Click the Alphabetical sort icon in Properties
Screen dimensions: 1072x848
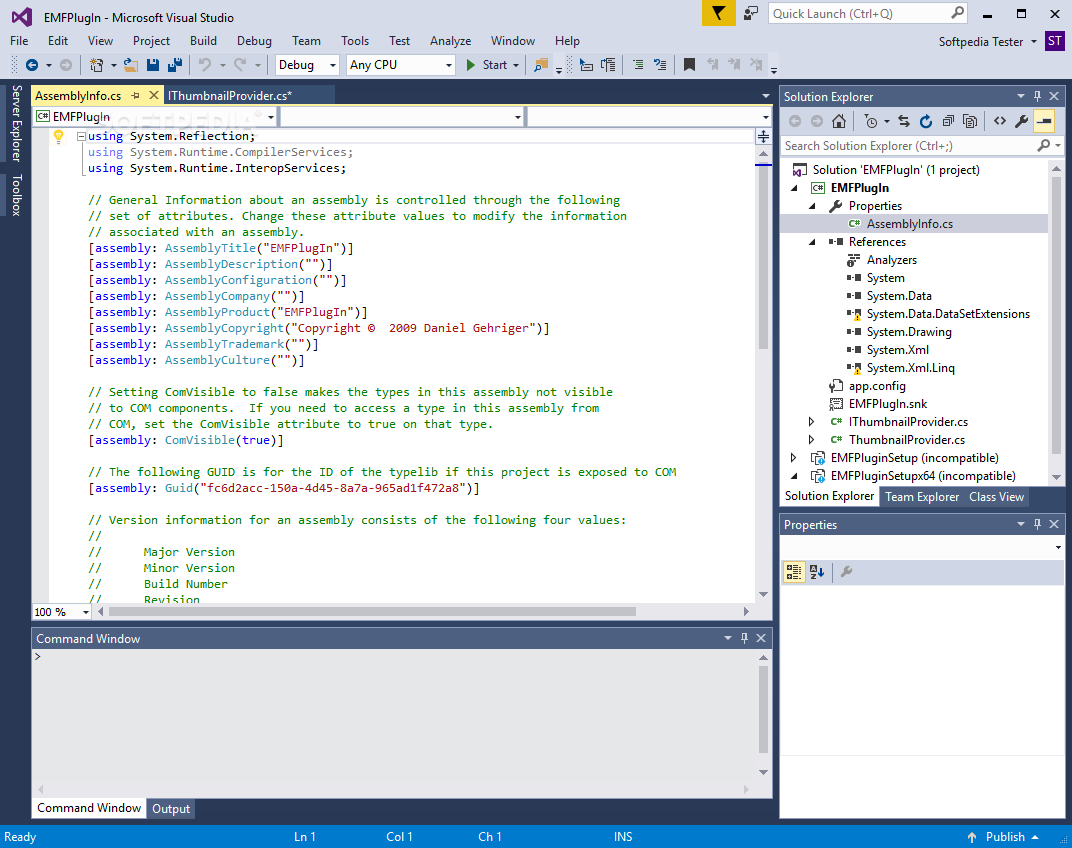click(817, 572)
